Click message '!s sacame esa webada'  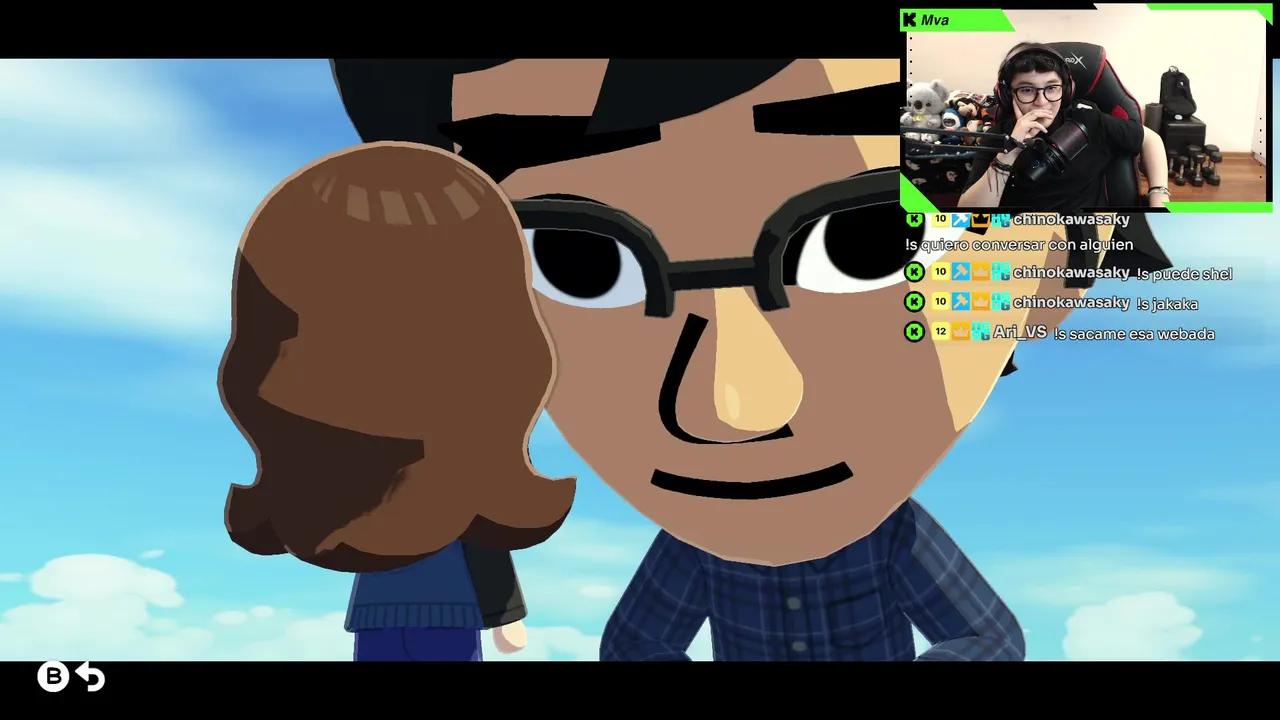(1134, 333)
